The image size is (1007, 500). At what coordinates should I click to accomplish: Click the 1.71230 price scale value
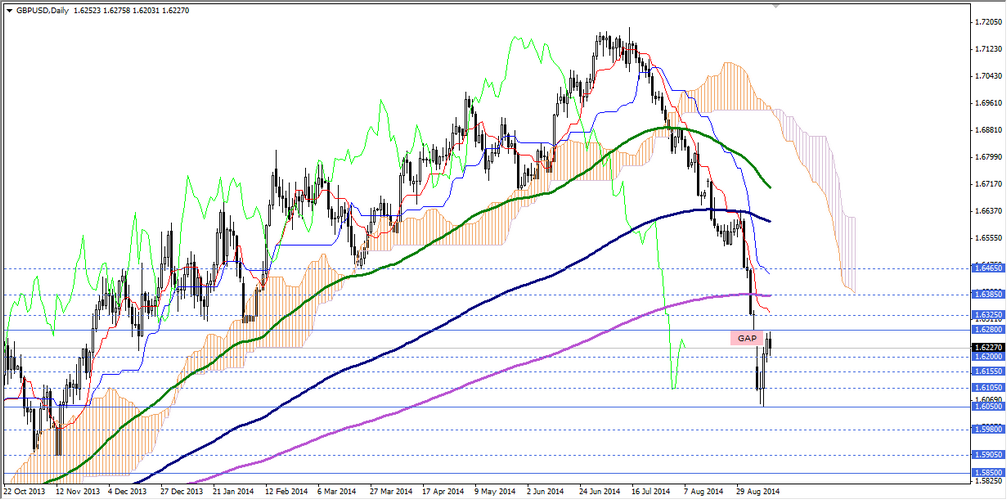989,49
